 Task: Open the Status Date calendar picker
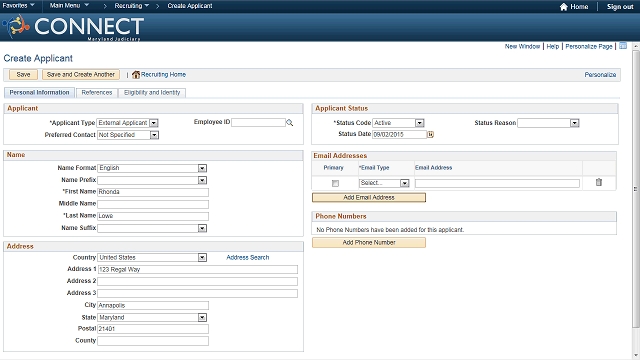pos(430,134)
